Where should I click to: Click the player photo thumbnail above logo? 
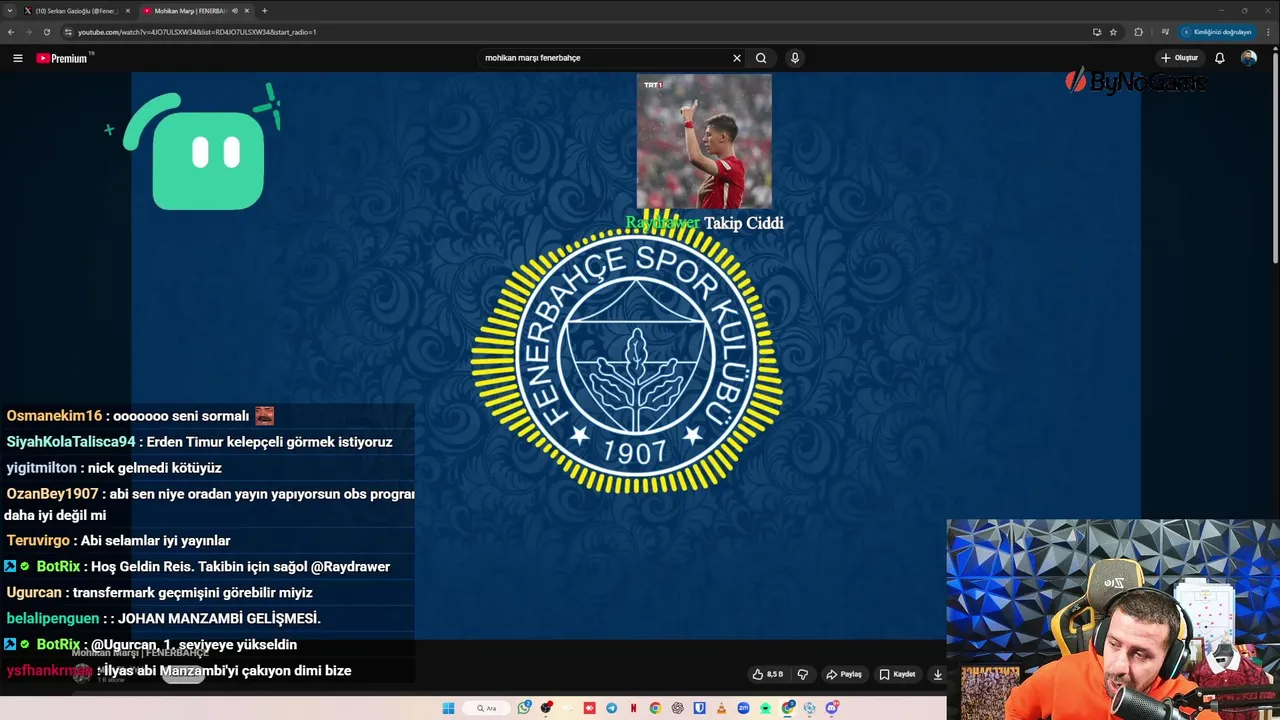coord(704,140)
